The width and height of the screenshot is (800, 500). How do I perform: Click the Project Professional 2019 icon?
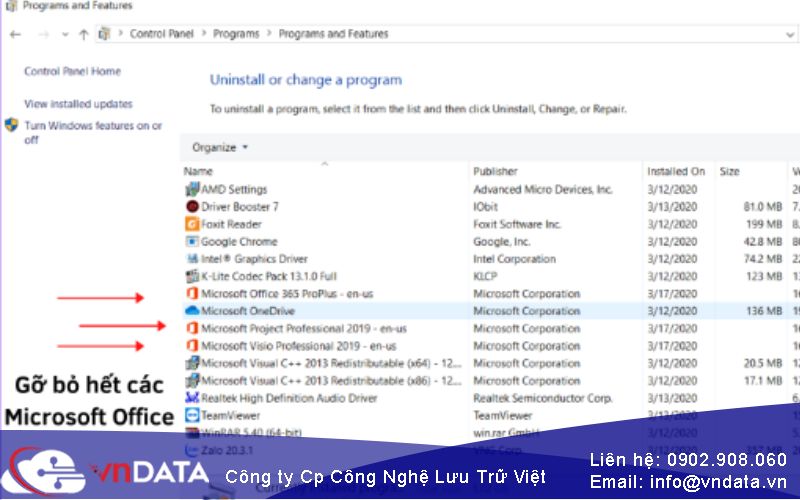click(192, 328)
